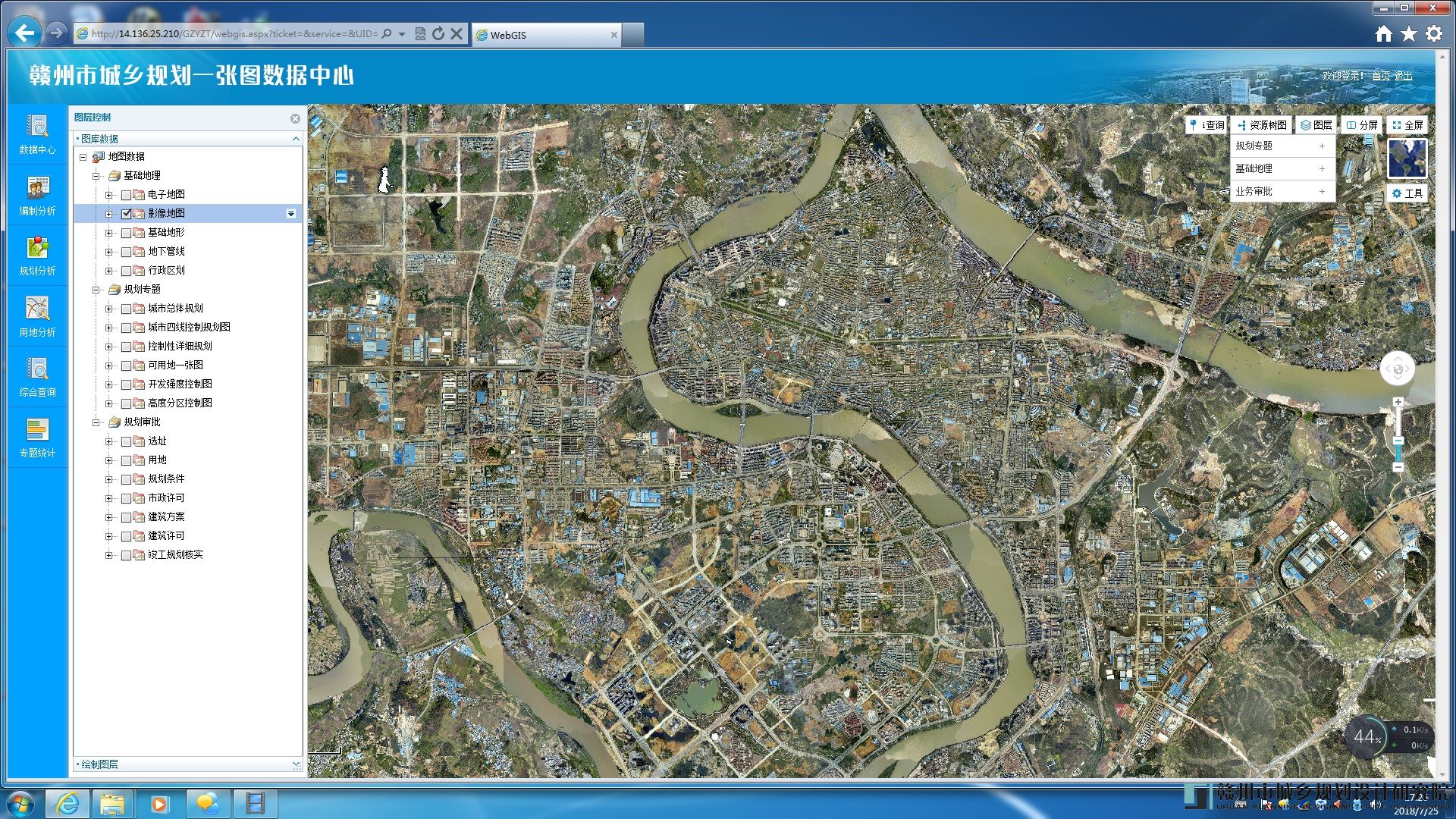The width and height of the screenshot is (1456, 819).
Task: Select the 开发强度控制图 tree item
Action: pos(180,384)
